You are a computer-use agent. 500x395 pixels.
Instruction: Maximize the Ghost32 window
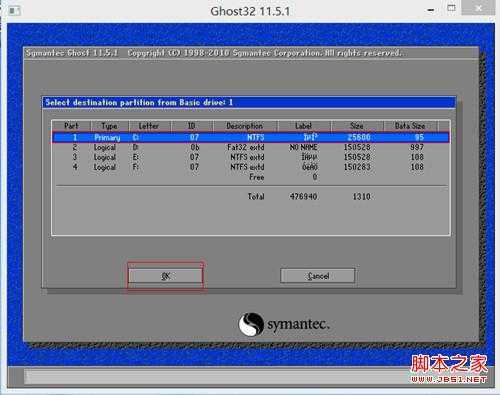coord(451,8)
